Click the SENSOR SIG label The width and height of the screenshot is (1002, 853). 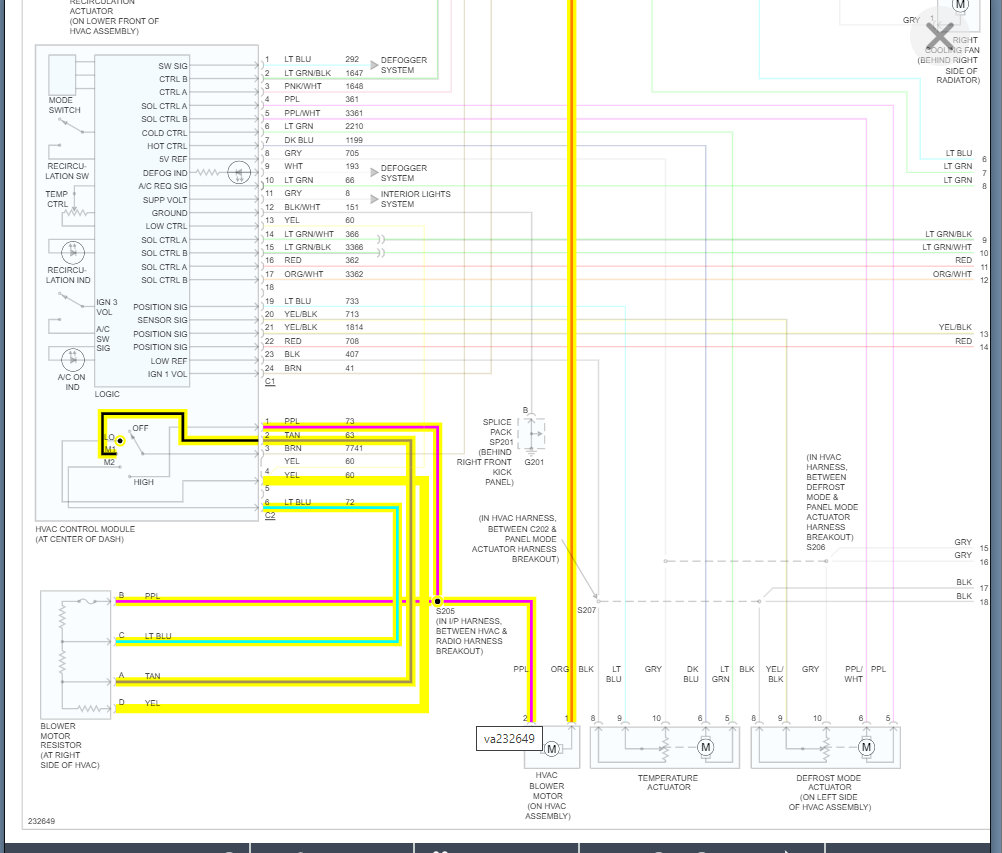162,320
